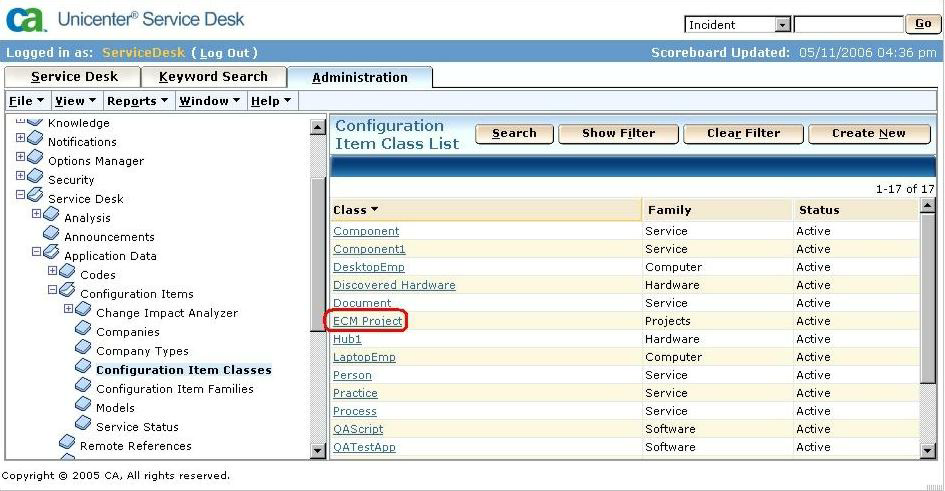Expand the Change Impact Analyzer node
This screenshot has height=491, width=945.
point(68,308)
